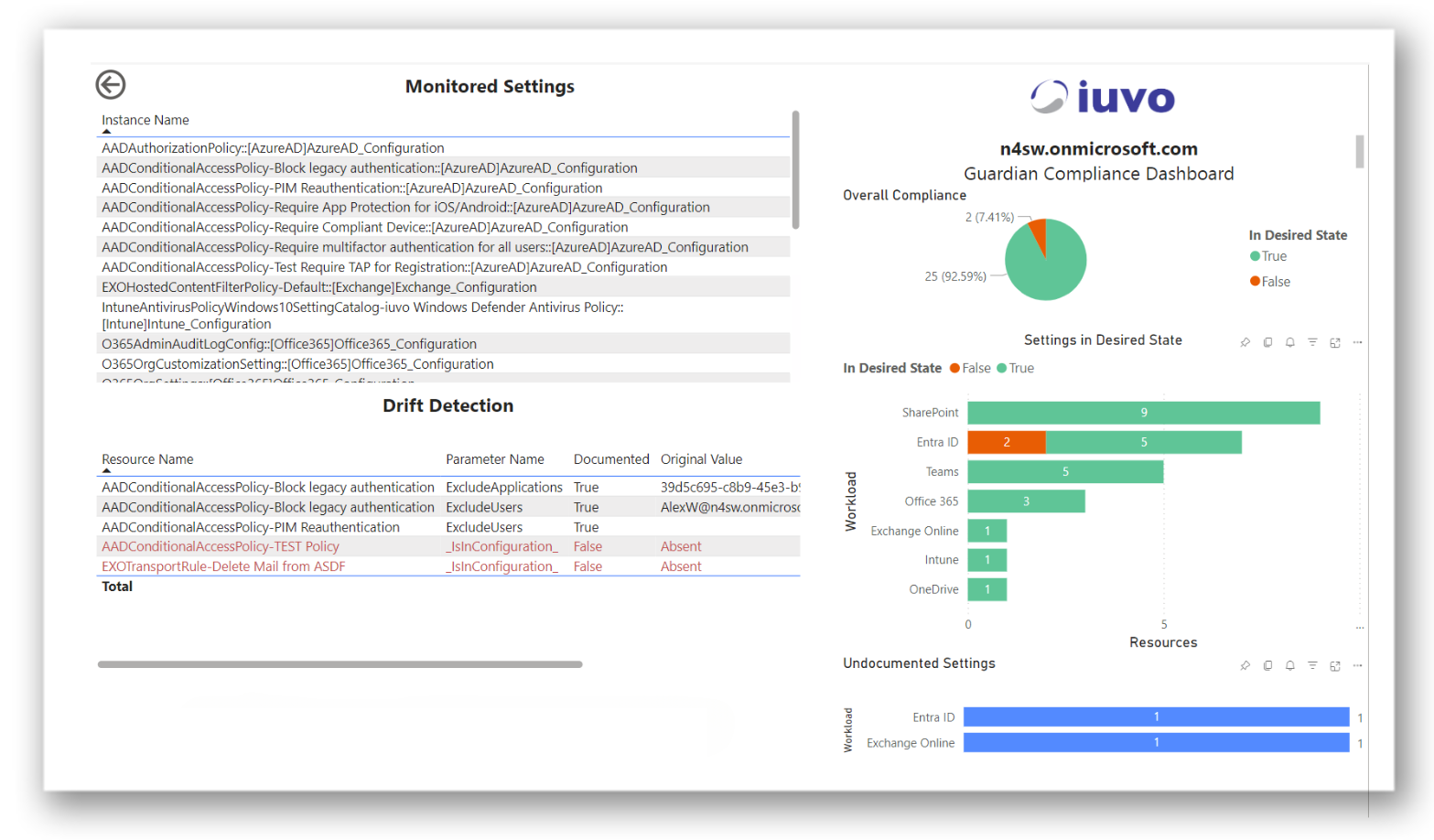Click the iuvo logo
Image resolution: width=1434 pixels, height=840 pixels.
(x=1103, y=97)
